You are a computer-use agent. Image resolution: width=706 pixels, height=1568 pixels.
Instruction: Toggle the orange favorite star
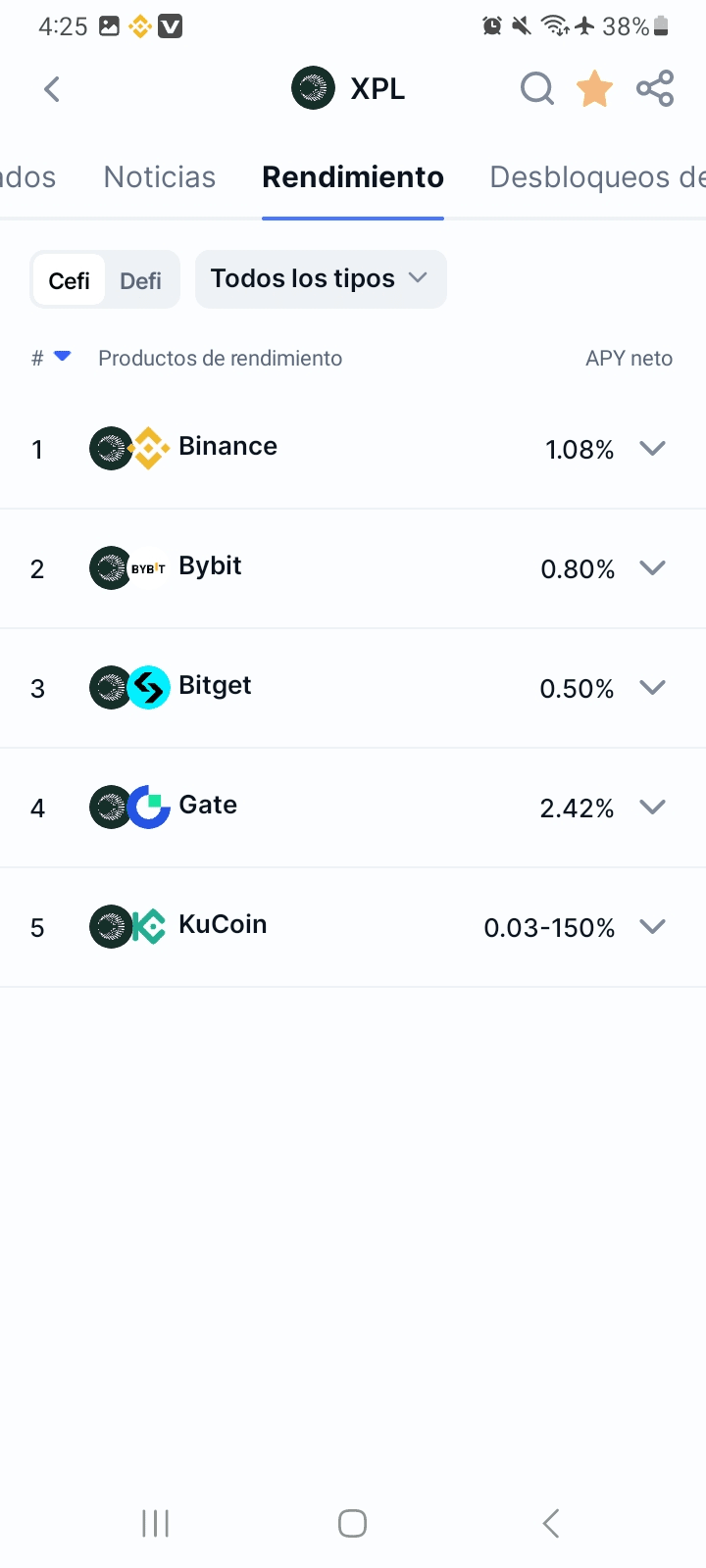click(594, 88)
